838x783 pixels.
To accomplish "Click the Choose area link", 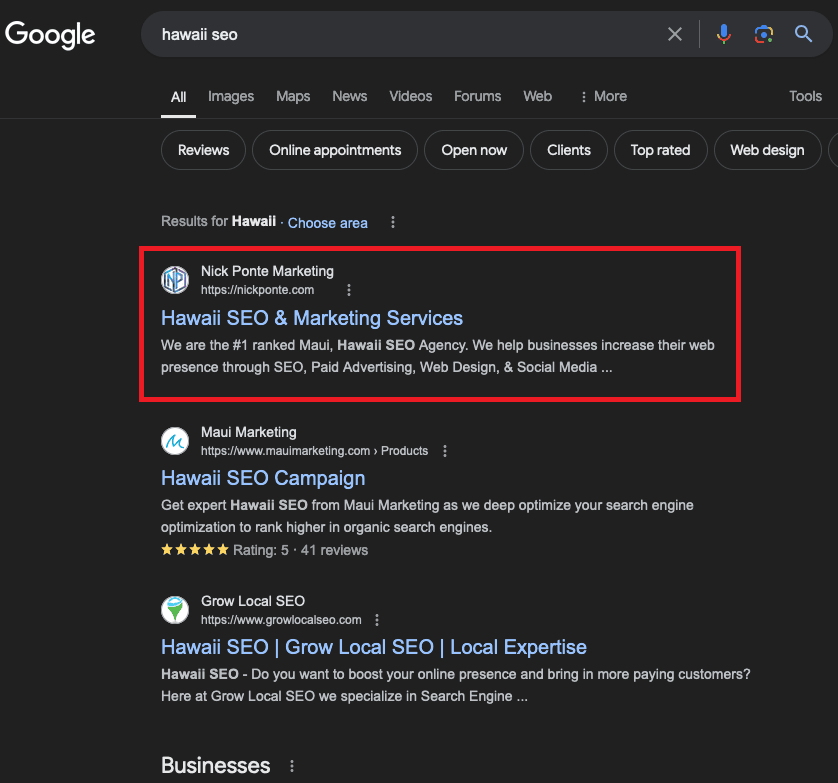I will [x=327, y=222].
